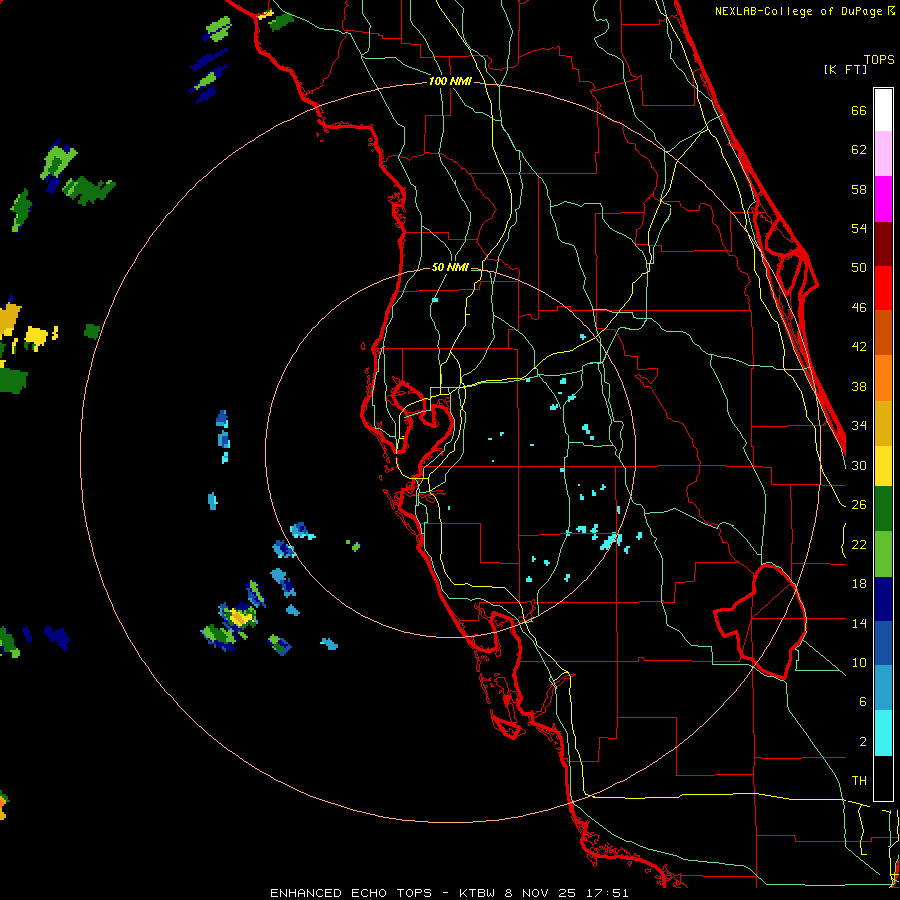The height and width of the screenshot is (900, 900).
Task: Pick the light green legend color block
Action: [883, 554]
